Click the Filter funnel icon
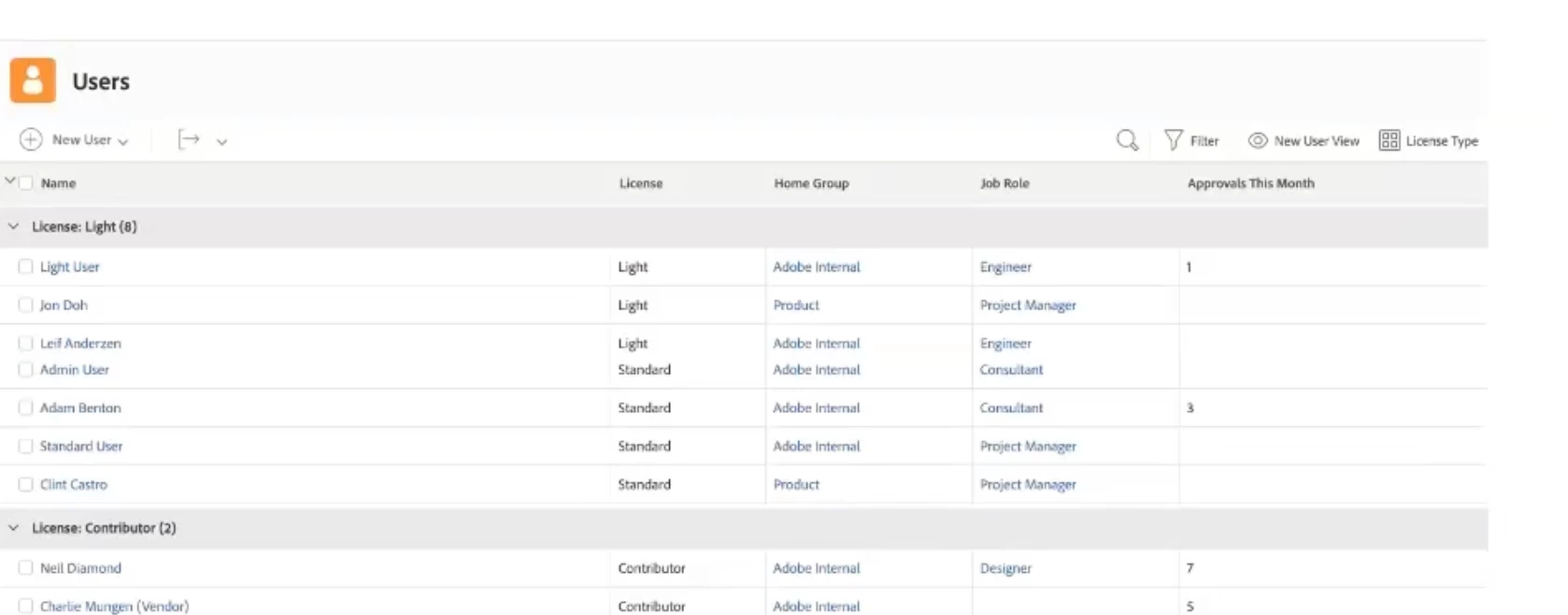Screen dimensions: 1568x615 [x=1173, y=140]
